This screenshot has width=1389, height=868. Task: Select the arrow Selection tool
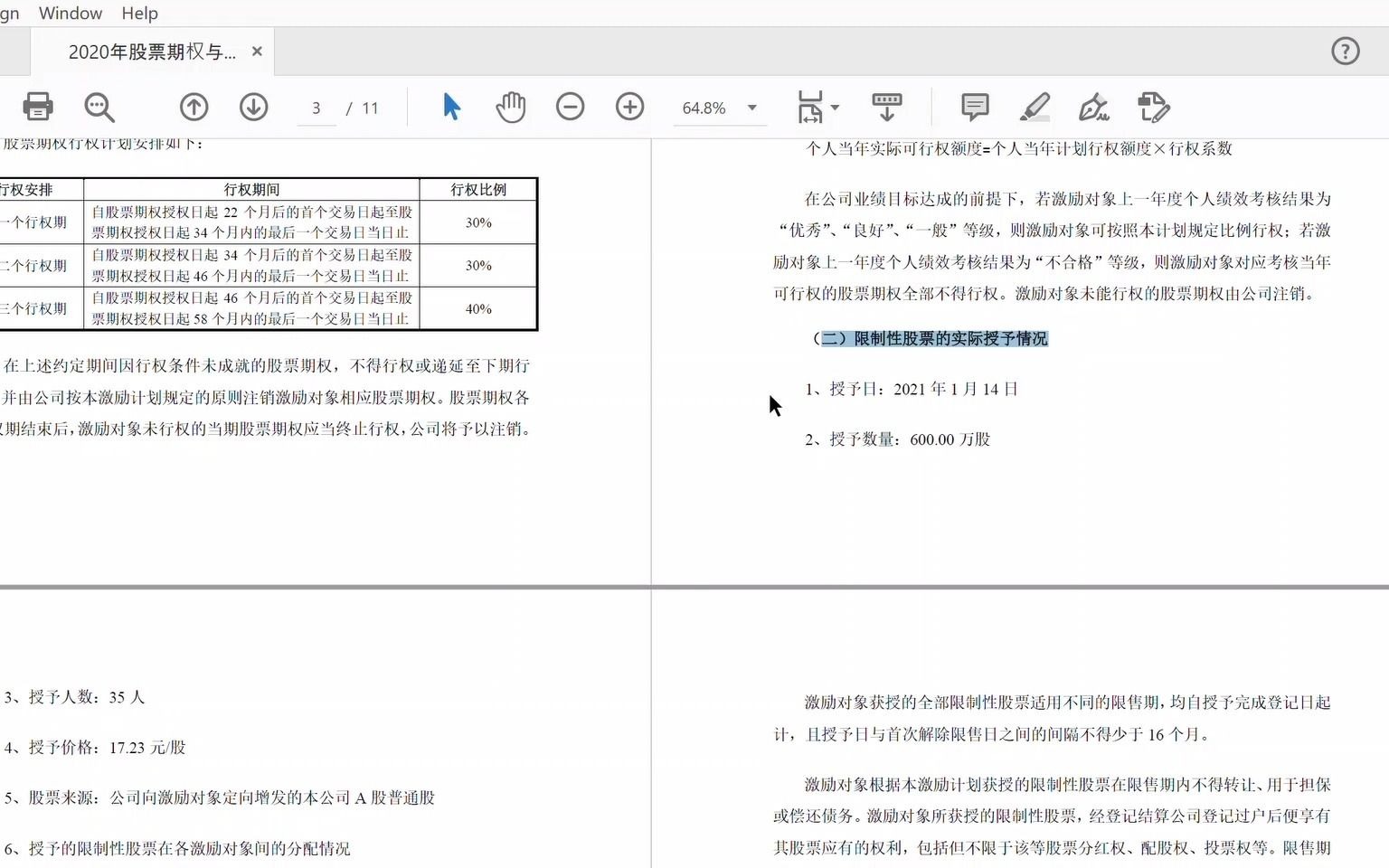[451, 107]
